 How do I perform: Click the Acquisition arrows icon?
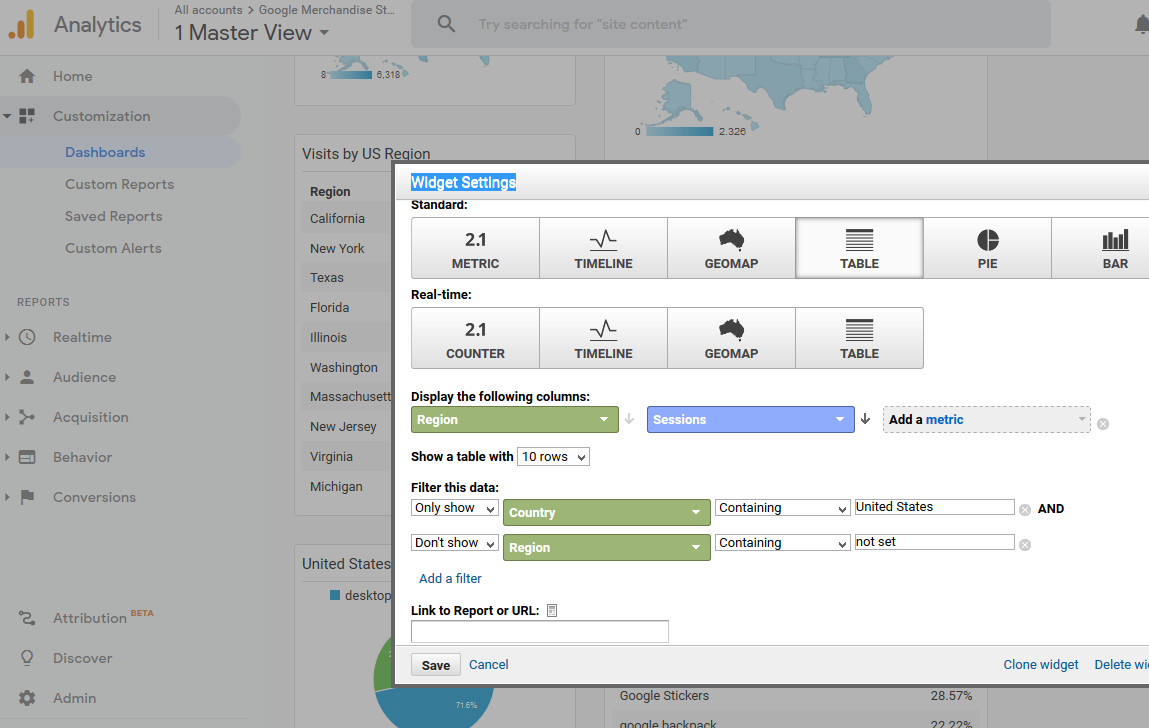[x=27, y=417]
